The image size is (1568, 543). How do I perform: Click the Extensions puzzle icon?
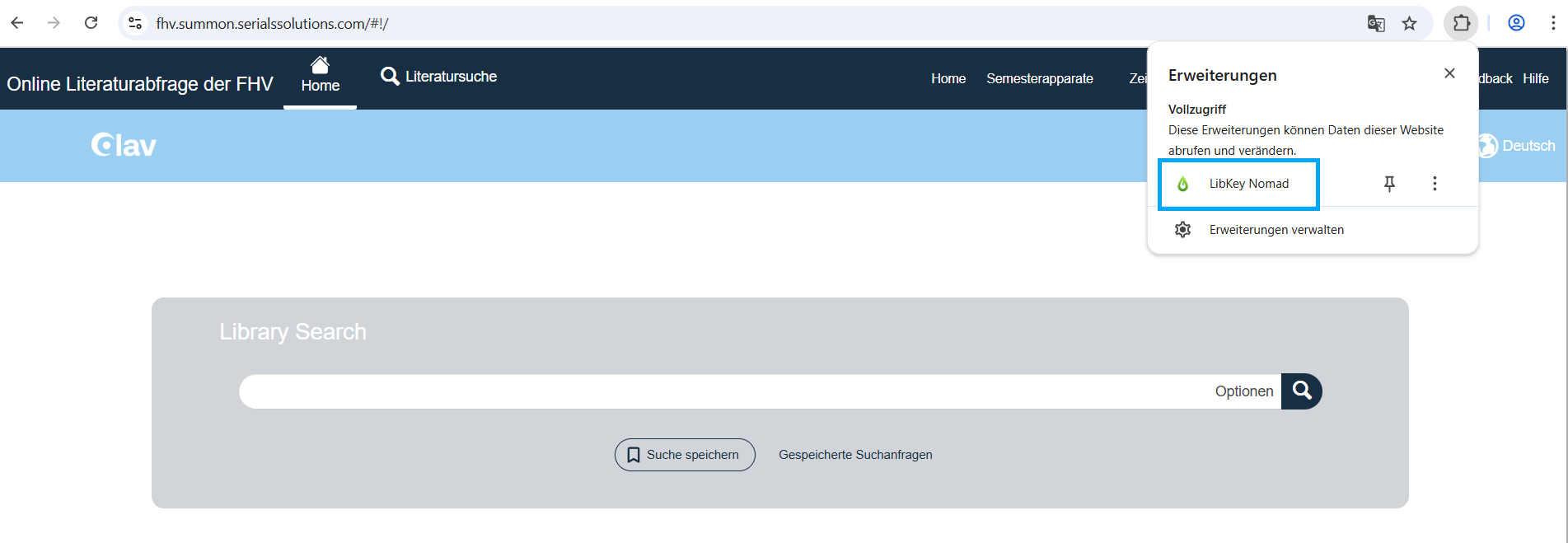tap(1461, 23)
